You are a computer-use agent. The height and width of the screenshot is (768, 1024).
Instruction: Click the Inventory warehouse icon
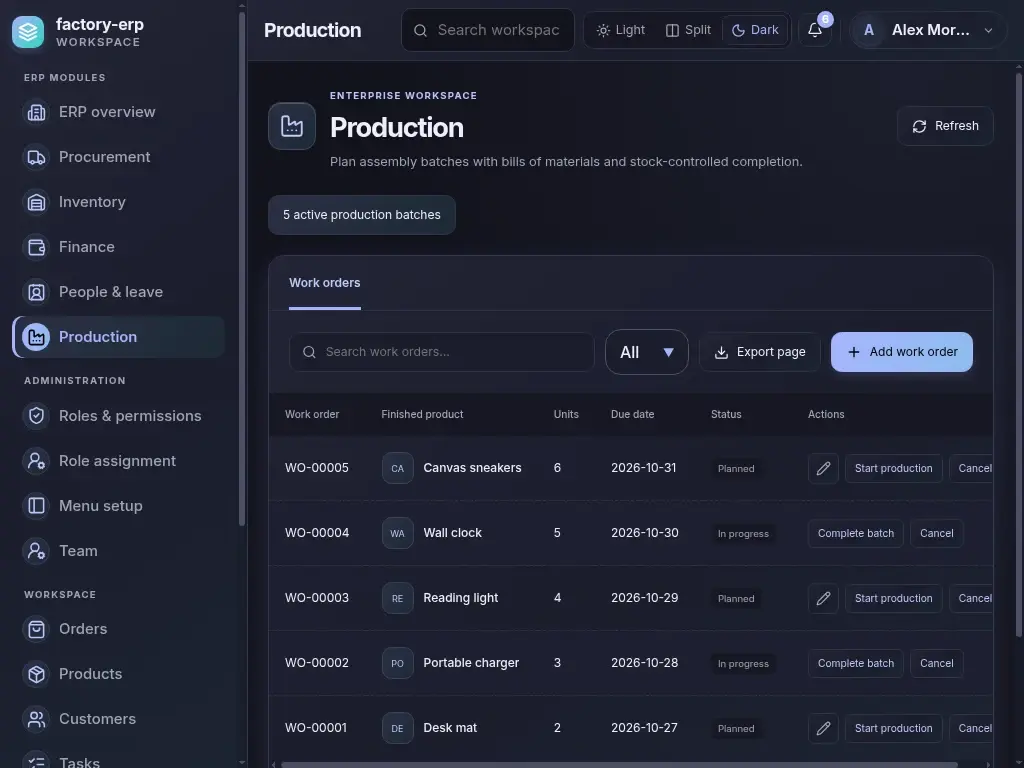point(37,202)
